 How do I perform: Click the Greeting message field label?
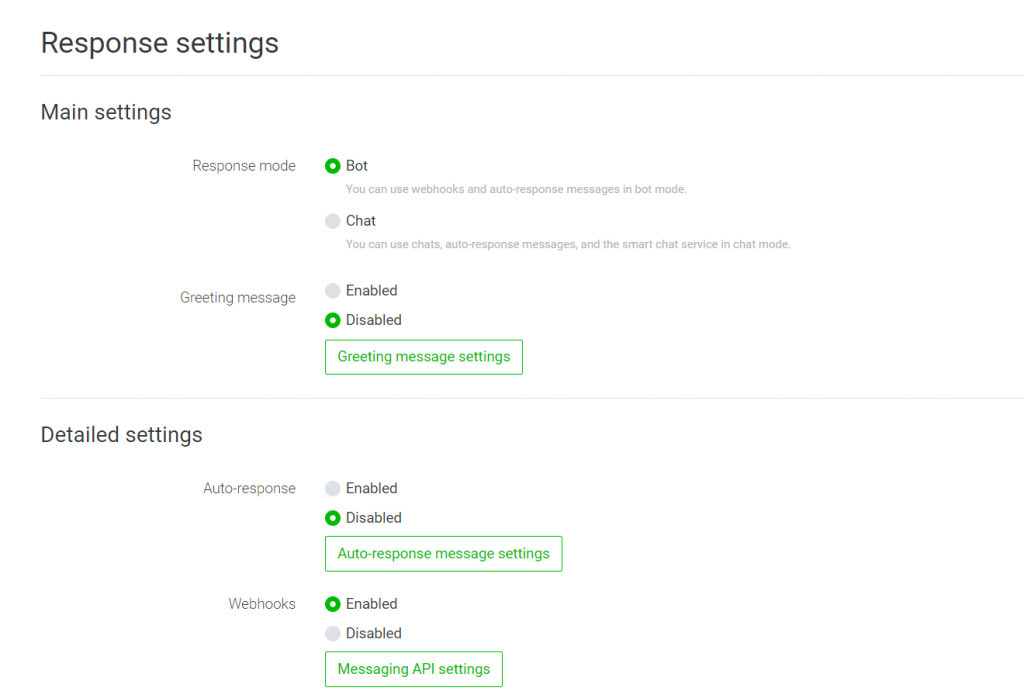pos(238,298)
